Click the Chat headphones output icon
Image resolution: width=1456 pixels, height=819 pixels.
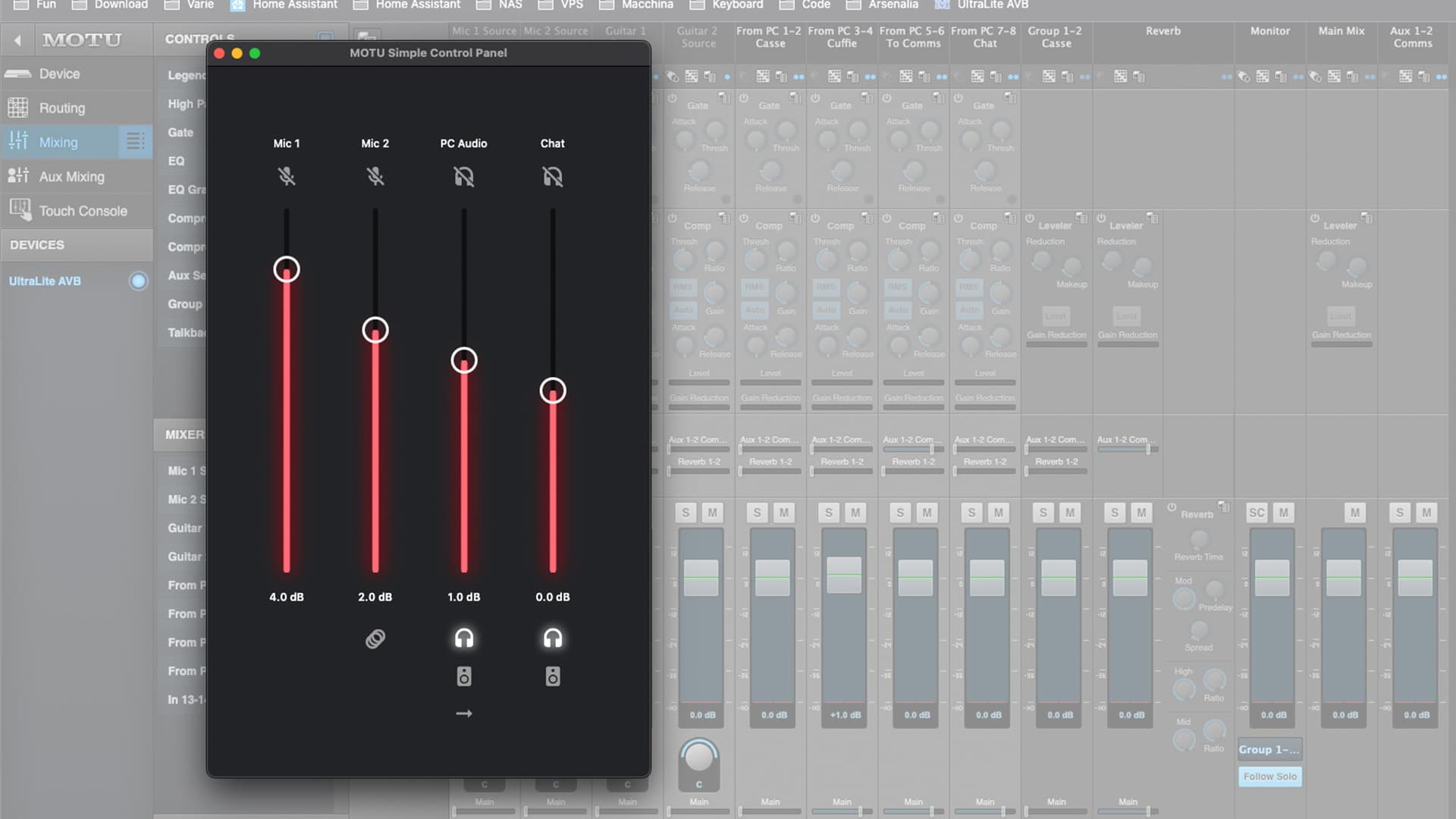click(553, 639)
